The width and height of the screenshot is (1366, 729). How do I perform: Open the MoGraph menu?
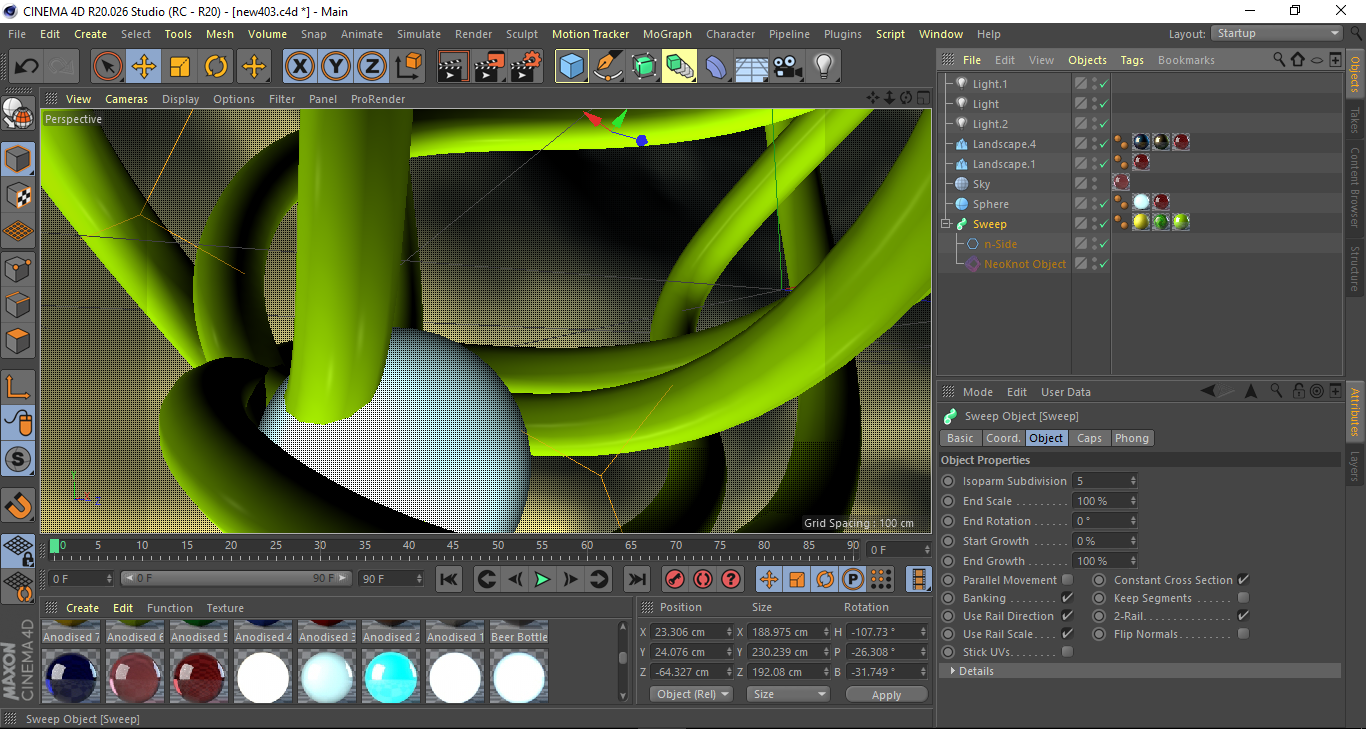point(667,34)
